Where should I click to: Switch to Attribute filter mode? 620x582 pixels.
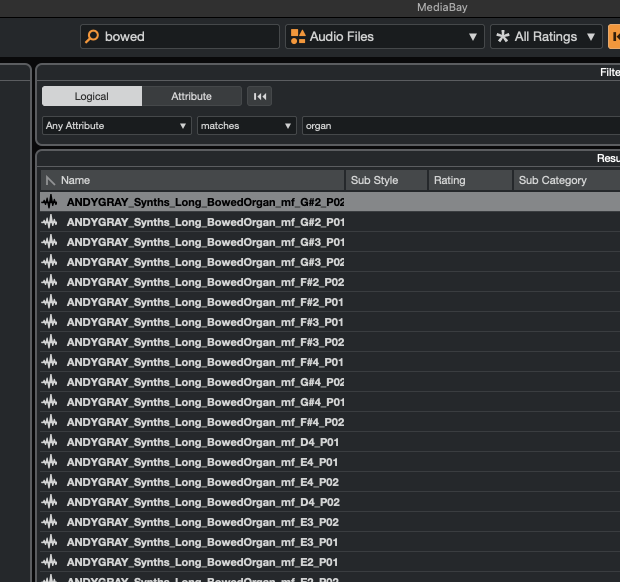[191, 96]
